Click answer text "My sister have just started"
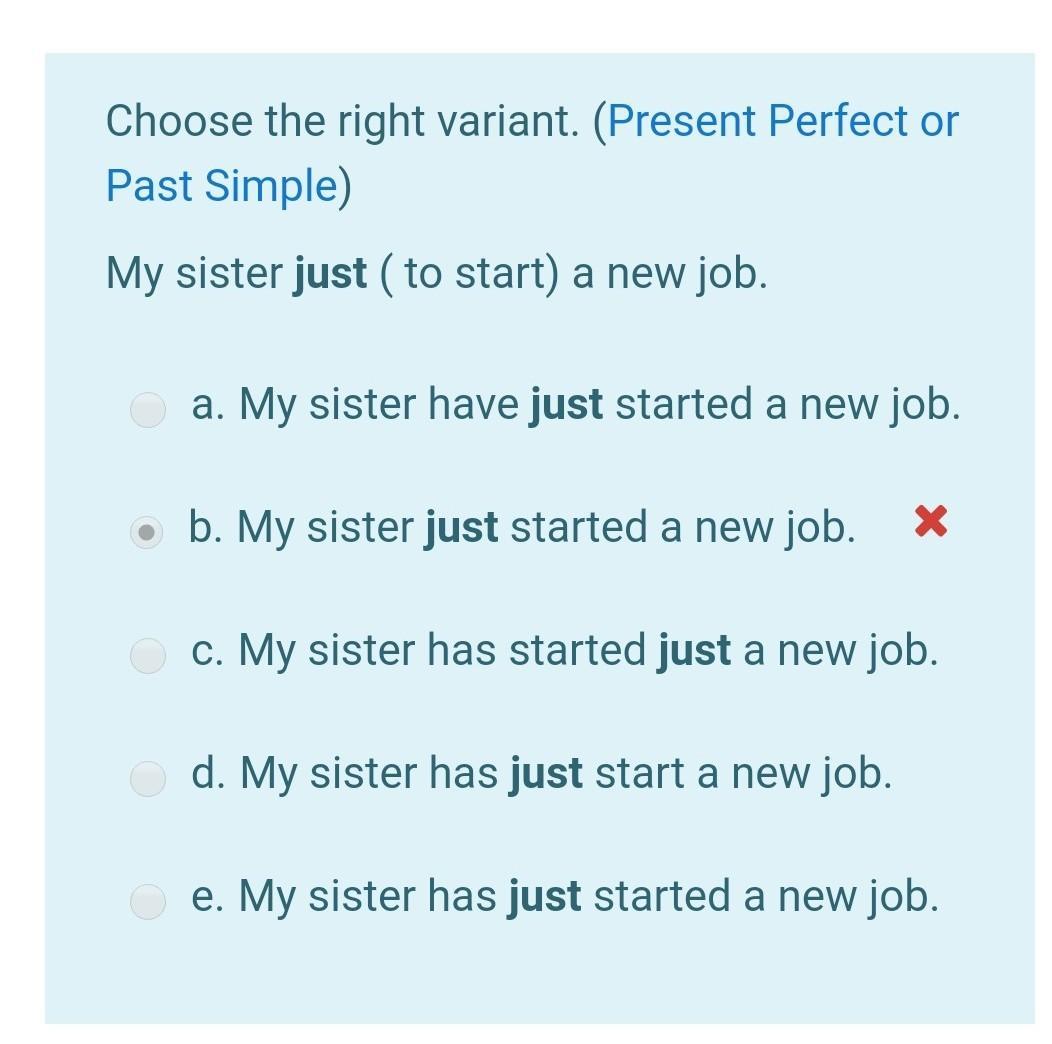Image resolution: width=1052 pixels, height=1044 pixels. click(575, 405)
